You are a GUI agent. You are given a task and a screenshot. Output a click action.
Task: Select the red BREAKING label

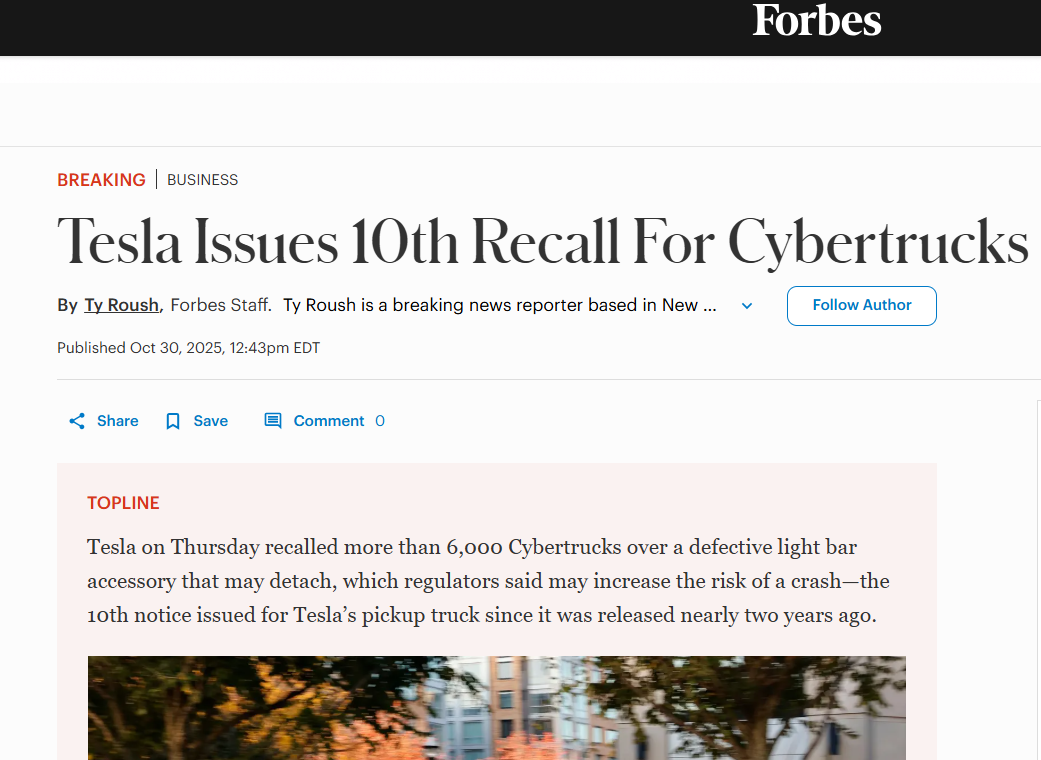coord(101,180)
